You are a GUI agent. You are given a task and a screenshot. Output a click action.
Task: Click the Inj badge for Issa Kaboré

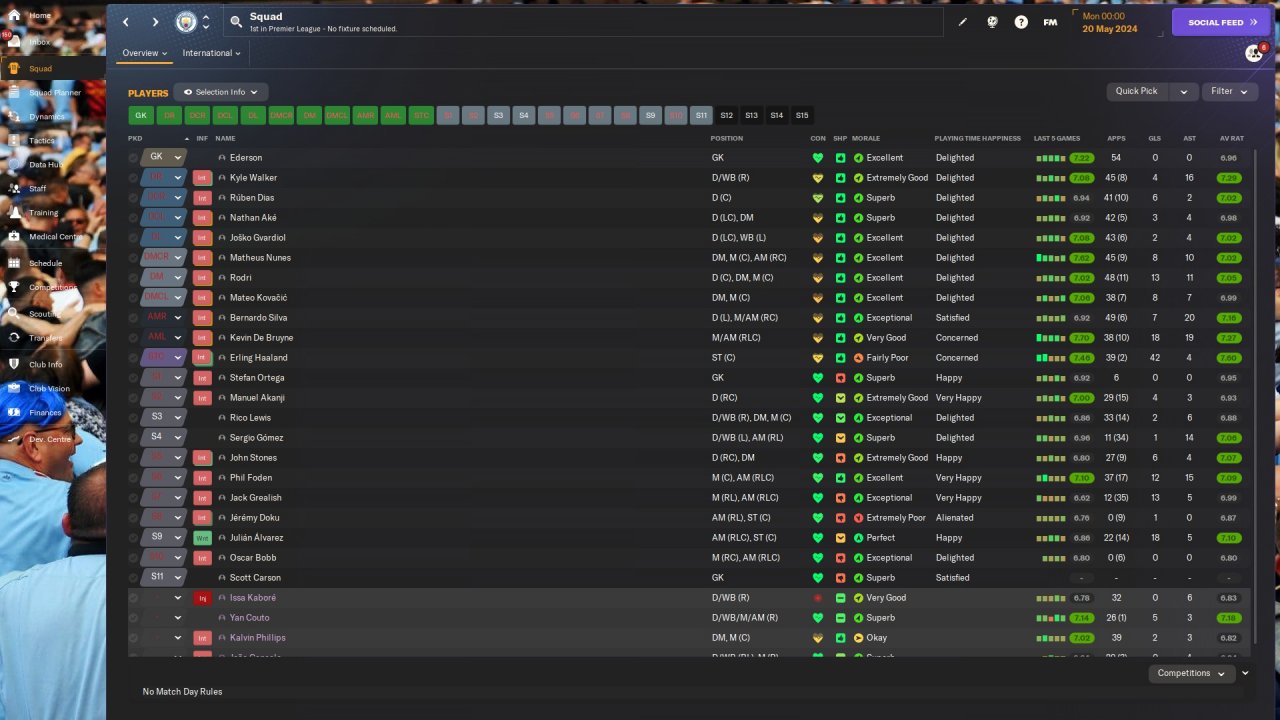click(x=202, y=598)
